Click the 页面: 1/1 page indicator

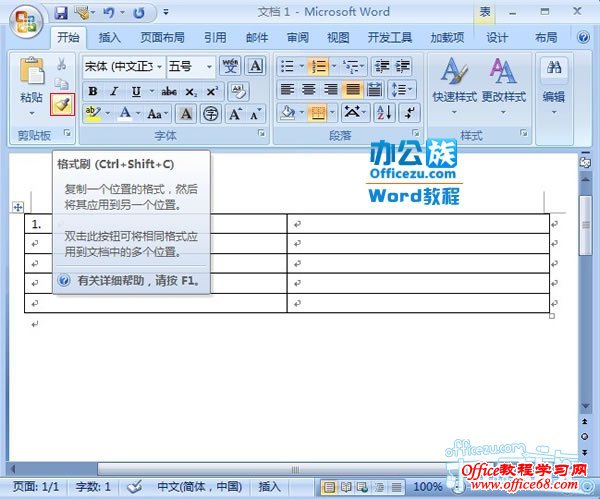point(36,487)
